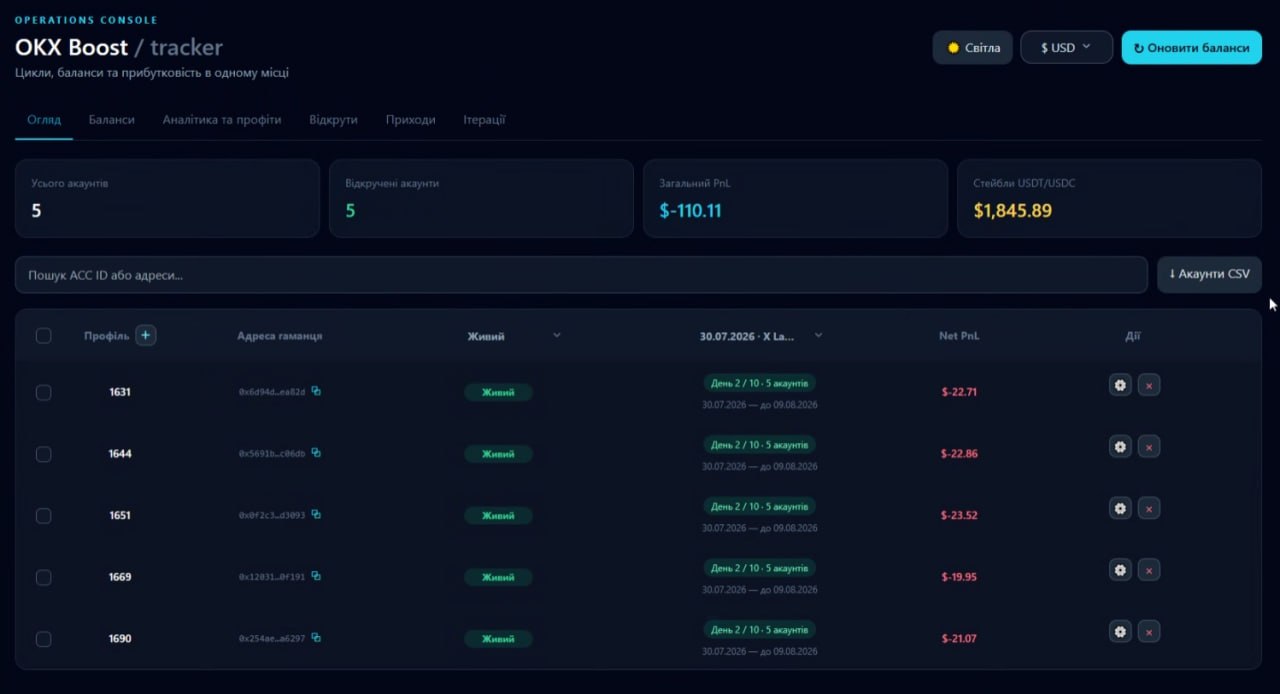The width and height of the screenshot is (1280, 694).
Task: Select the checkbox for profile 1651
Action: 44,515
